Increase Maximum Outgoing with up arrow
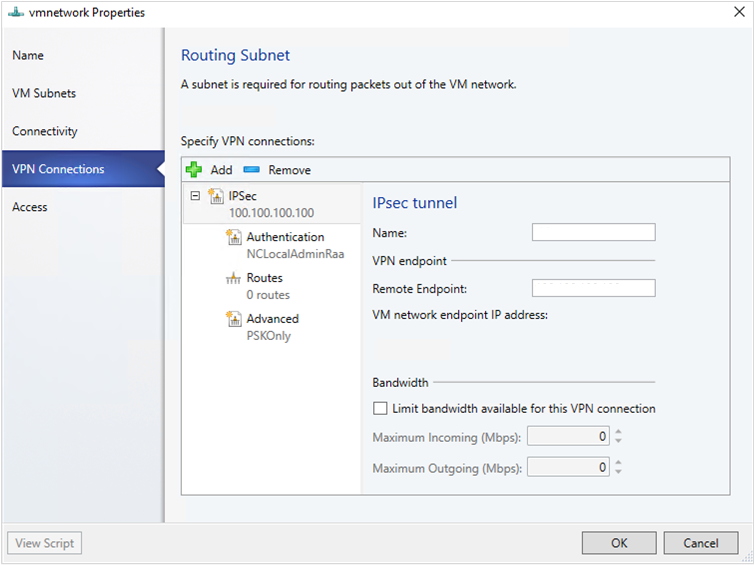 [618, 462]
